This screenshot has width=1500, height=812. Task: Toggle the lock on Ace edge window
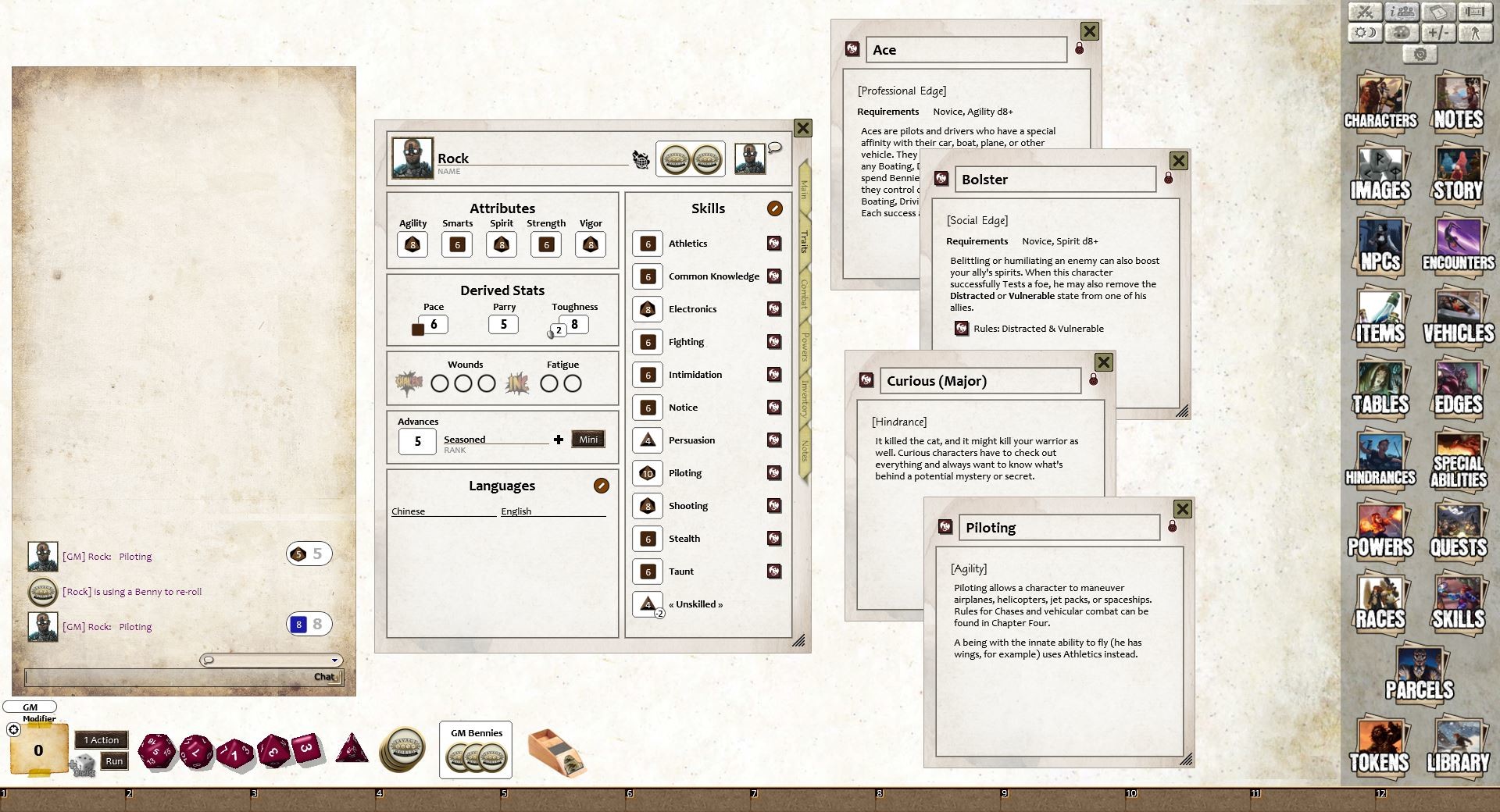pyautogui.click(x=1079, y=48)
